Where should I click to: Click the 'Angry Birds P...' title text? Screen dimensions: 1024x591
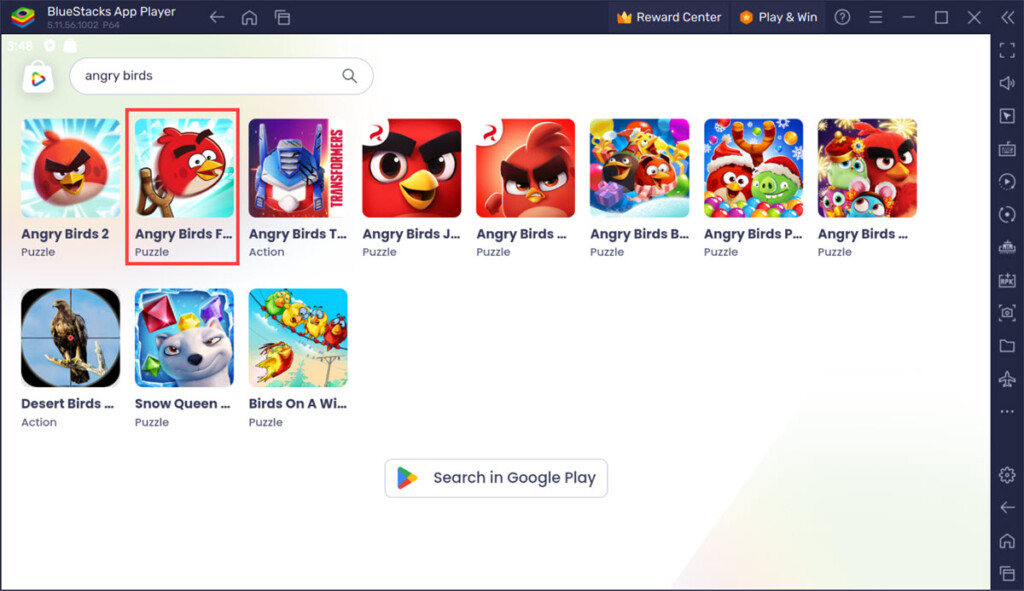(752, 234)
